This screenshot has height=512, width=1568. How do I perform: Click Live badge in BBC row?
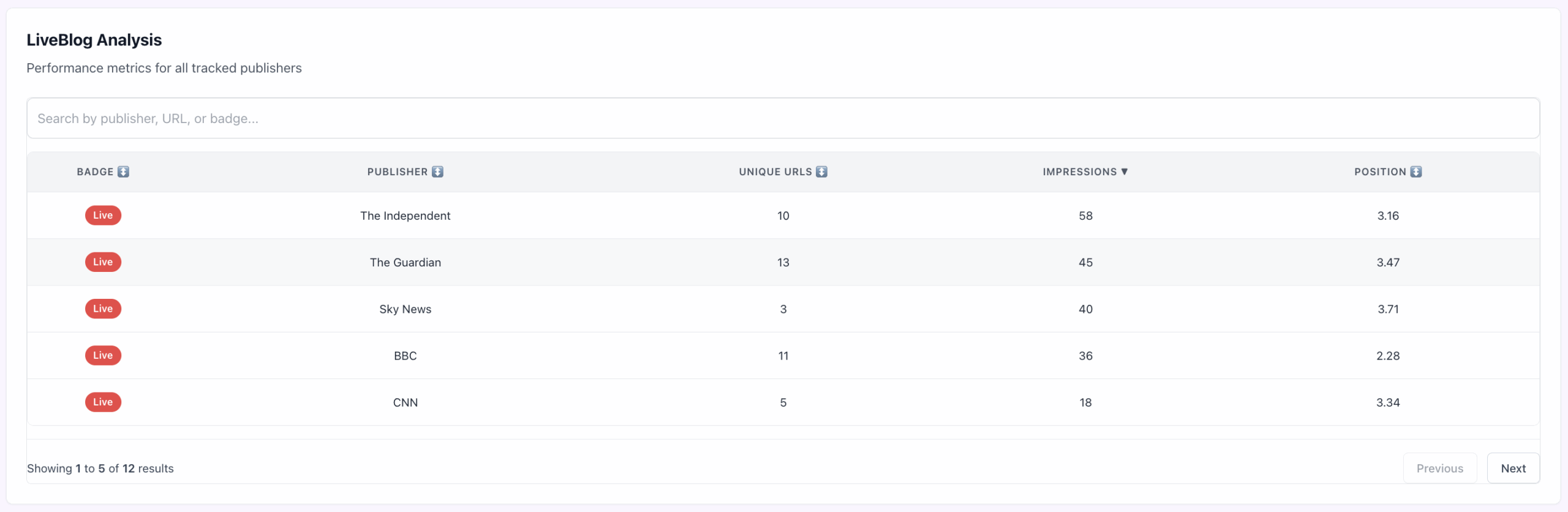(x=103, y=355)
